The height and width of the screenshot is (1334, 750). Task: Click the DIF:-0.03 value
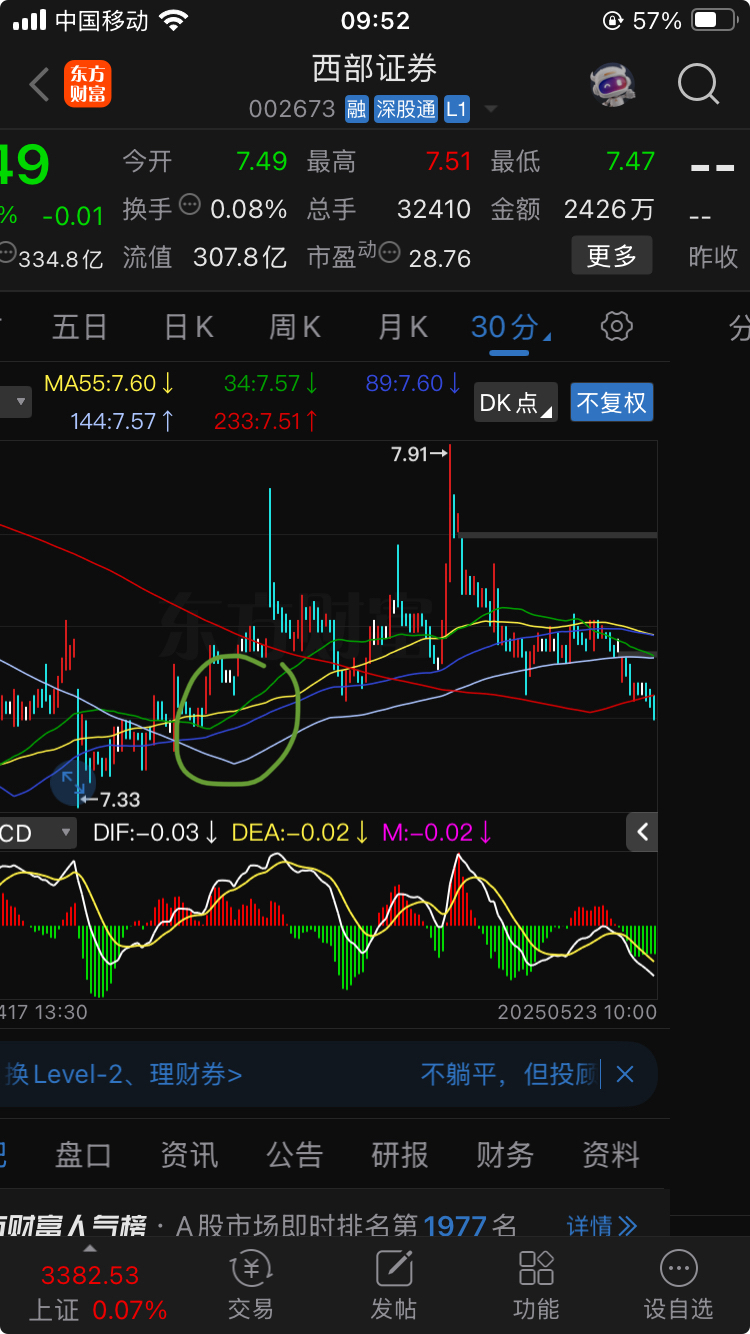click(156, 832)
